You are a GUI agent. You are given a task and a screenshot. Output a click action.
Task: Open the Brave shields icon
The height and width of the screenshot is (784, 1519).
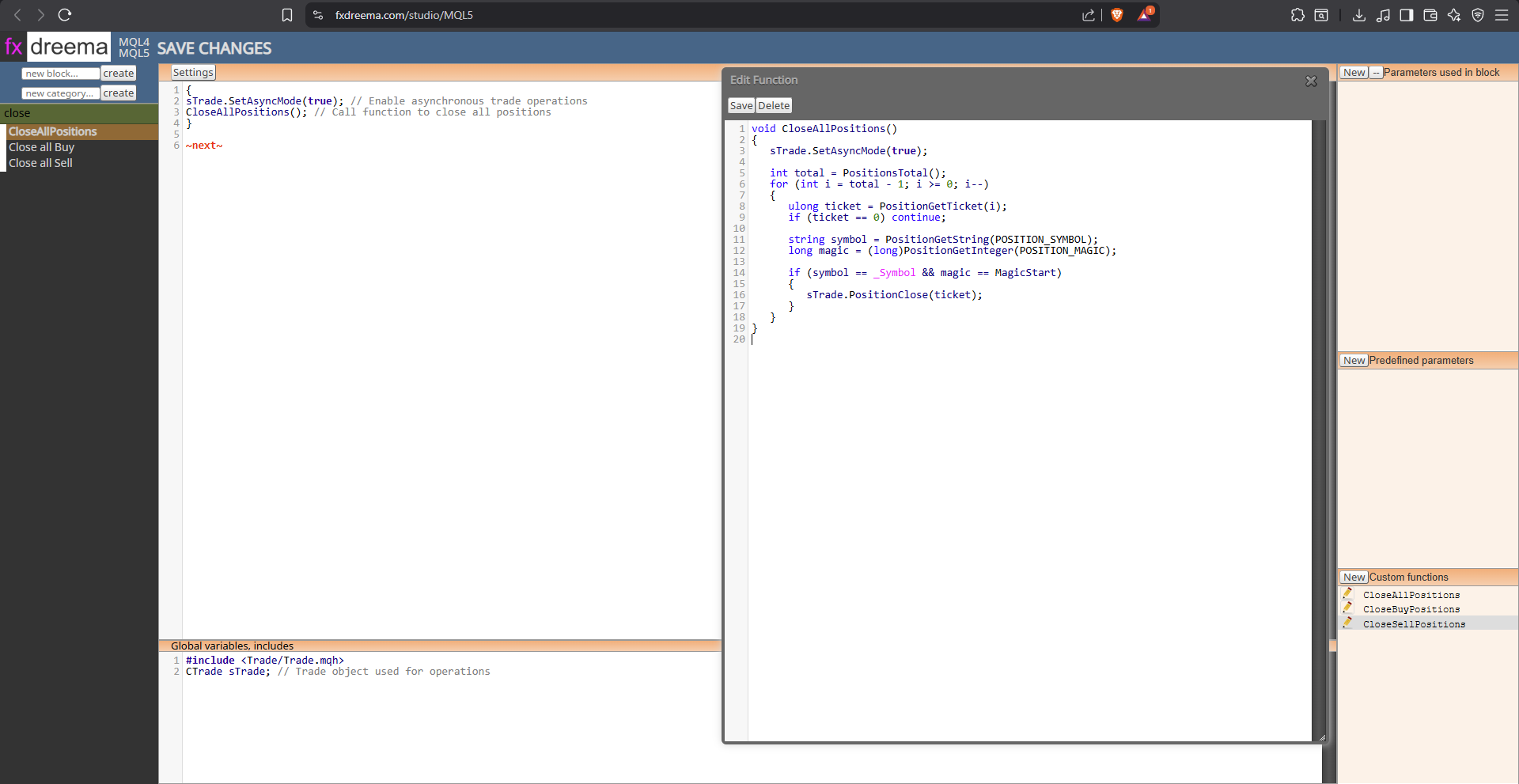tap(1117, 15)
